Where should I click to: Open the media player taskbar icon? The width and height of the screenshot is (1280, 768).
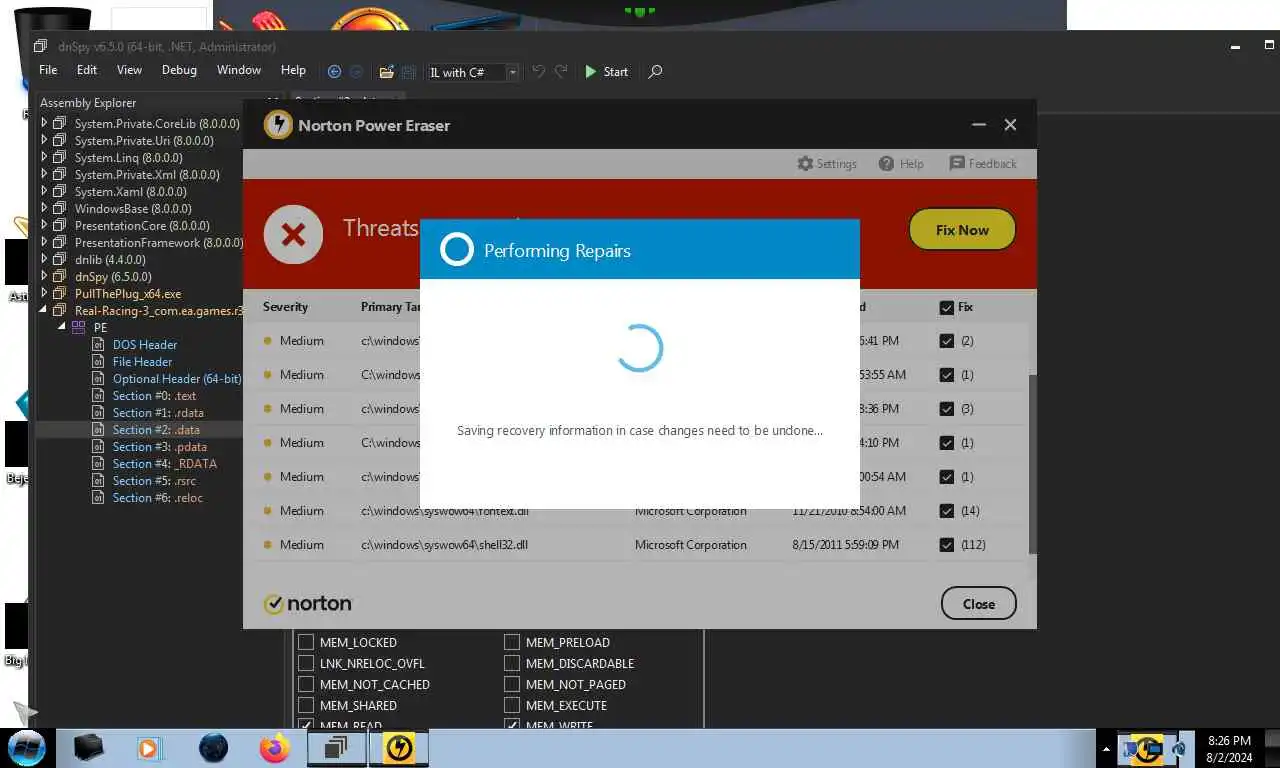coord(148,748)
